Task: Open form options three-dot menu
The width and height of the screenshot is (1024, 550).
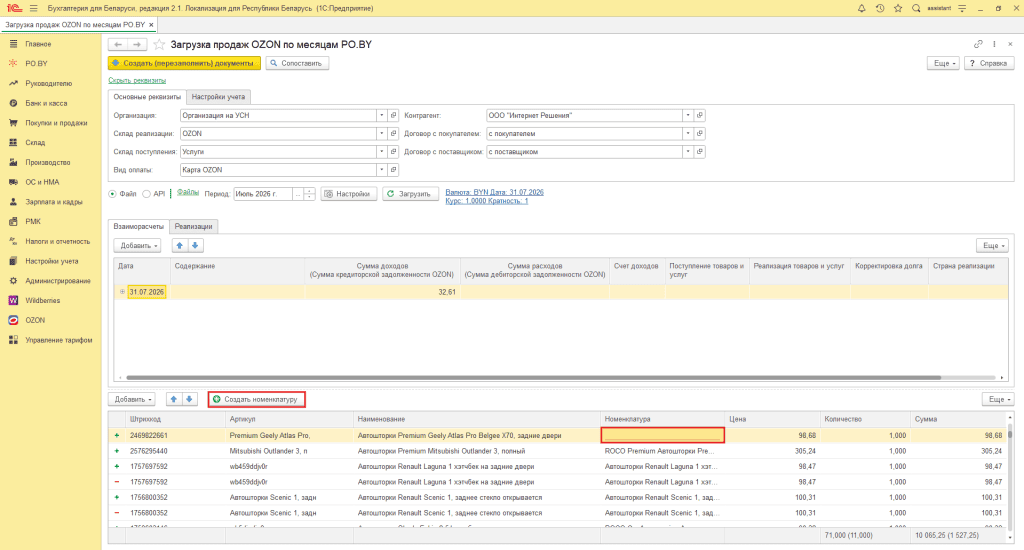Action: [994, 44]
